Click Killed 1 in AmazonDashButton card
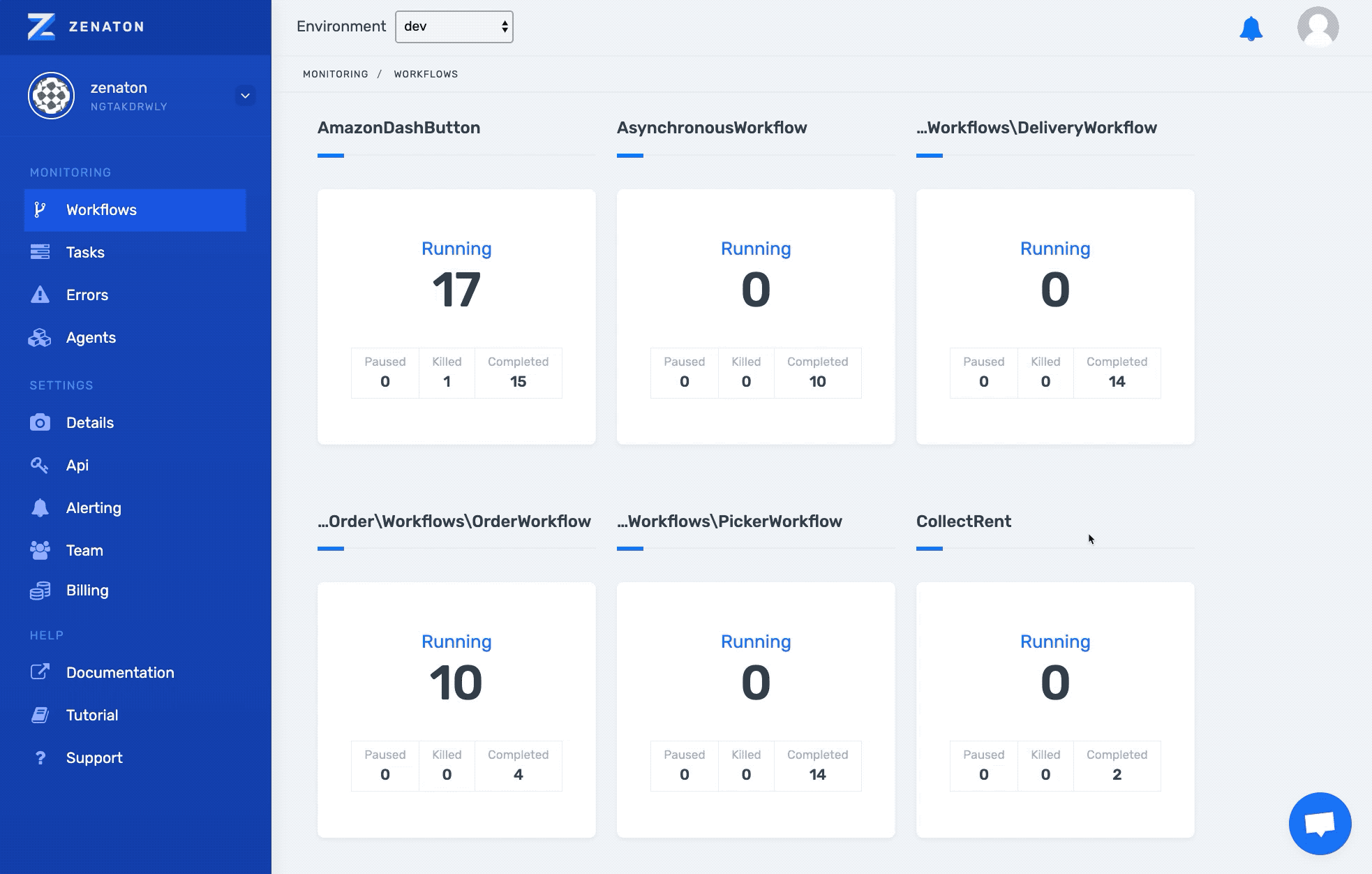The width and height of the screenshot is (1372, 874). click(x=447, y=373)
